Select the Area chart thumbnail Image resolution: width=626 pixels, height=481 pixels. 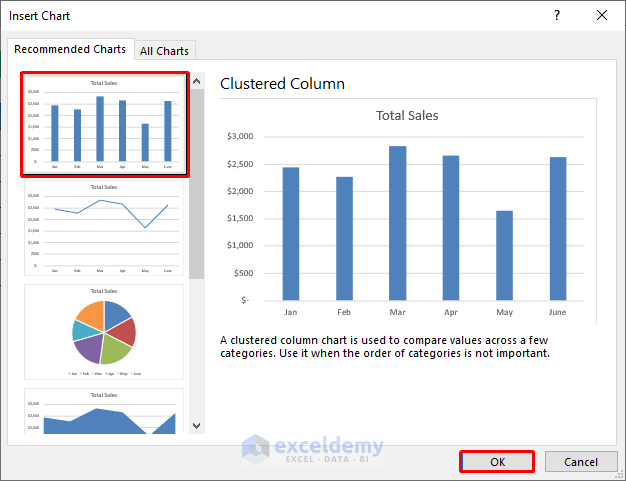point(104,411)
